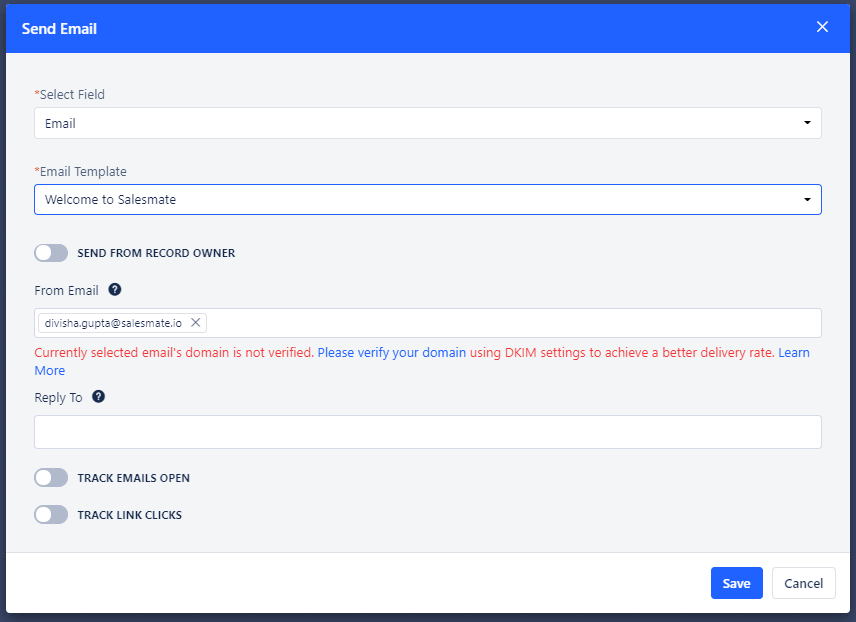Click the TRACK EMAILS OPEN label
The width and height of the screenshot is (856, 622).
[x=134, y=478]
